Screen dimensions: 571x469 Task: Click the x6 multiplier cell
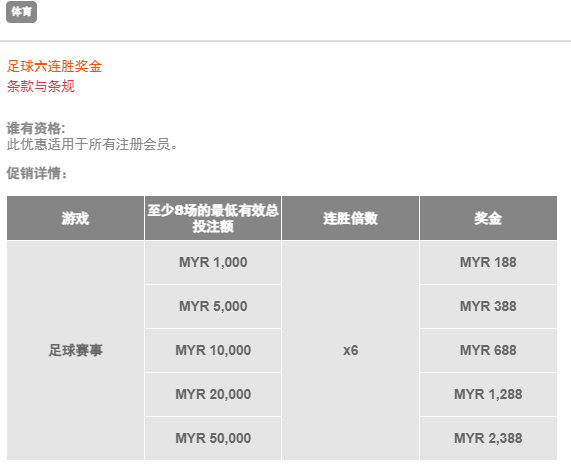point(350,350)
